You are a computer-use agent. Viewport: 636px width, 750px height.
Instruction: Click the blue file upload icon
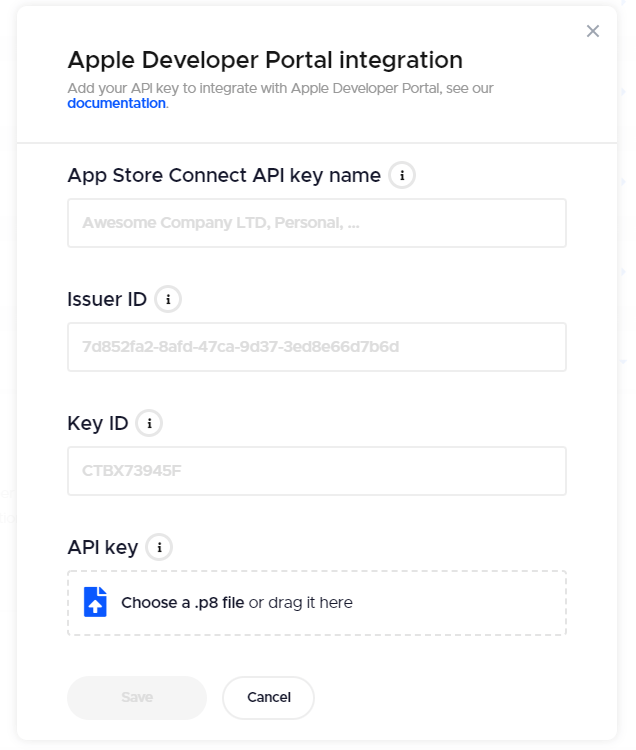[x=95, y=602]
